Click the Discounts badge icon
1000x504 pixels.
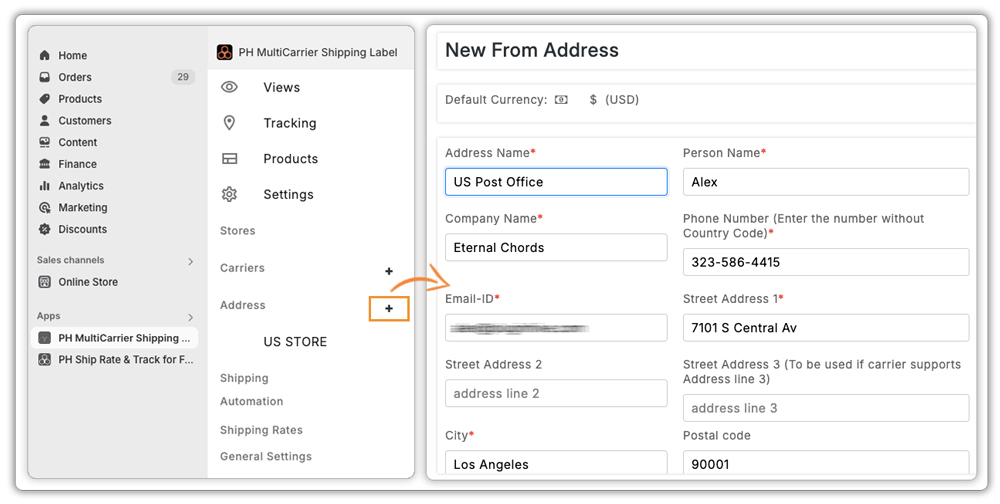44,229
